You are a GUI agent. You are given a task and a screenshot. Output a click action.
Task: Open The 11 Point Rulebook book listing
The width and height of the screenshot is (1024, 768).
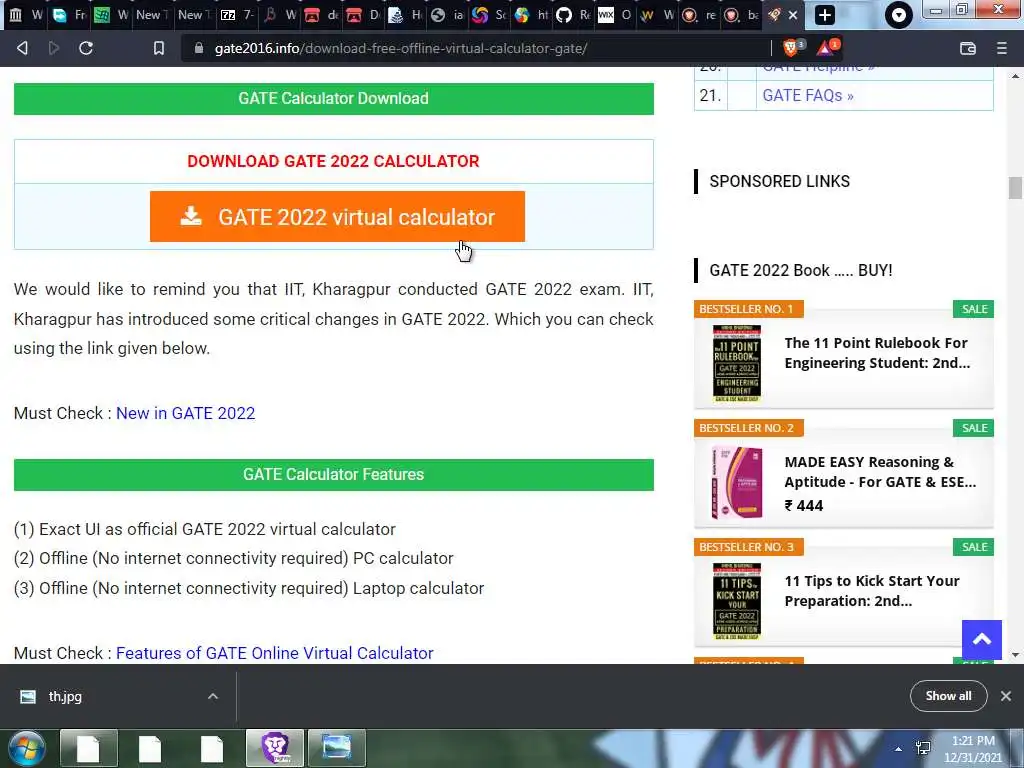pyautogui.click(x=877, y=353)
